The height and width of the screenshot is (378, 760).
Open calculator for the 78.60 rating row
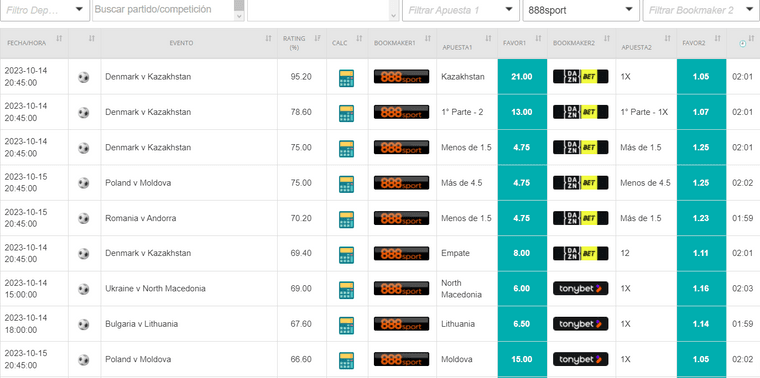point(347,112)
